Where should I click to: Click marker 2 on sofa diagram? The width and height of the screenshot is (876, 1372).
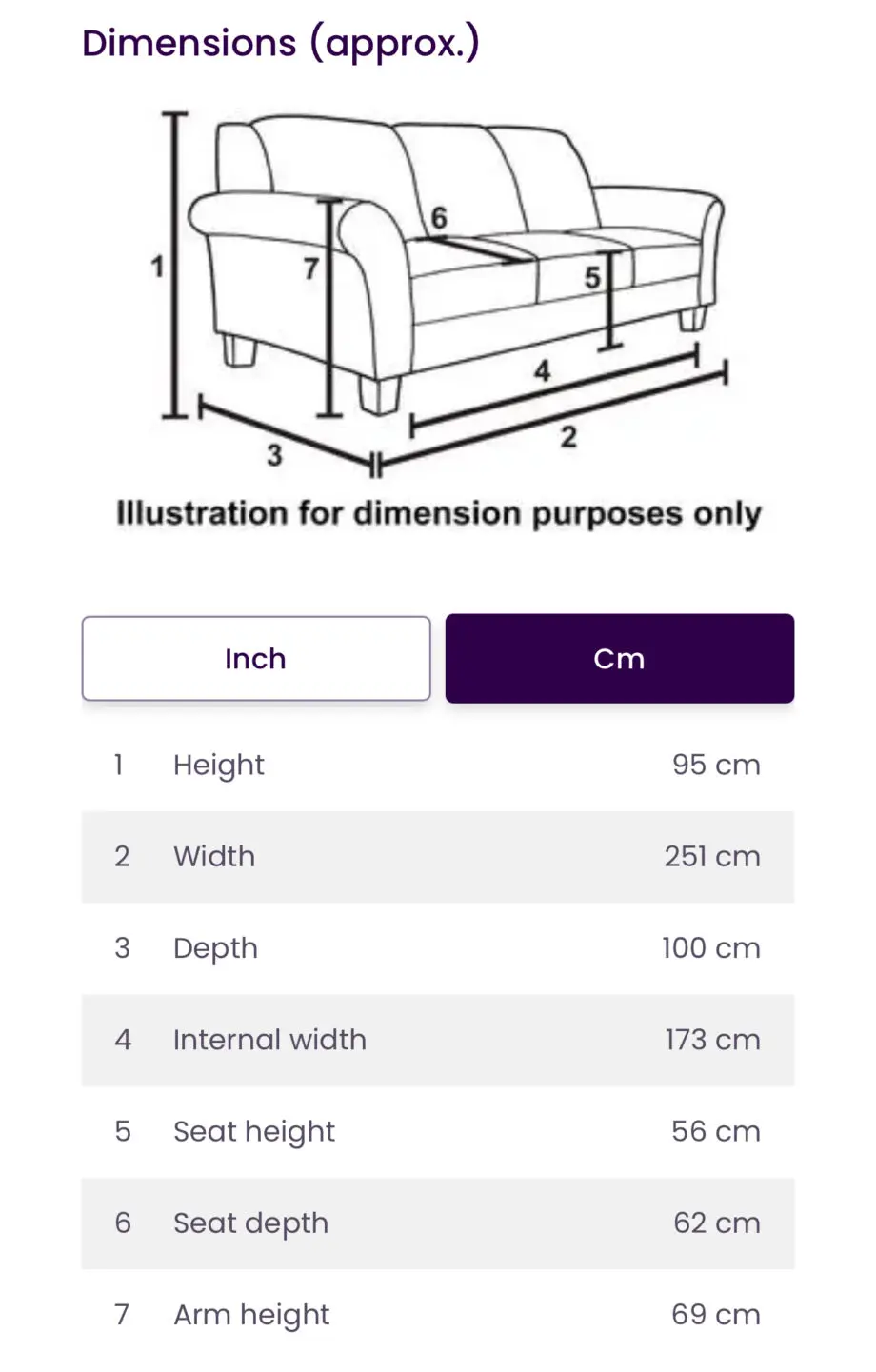568,438
